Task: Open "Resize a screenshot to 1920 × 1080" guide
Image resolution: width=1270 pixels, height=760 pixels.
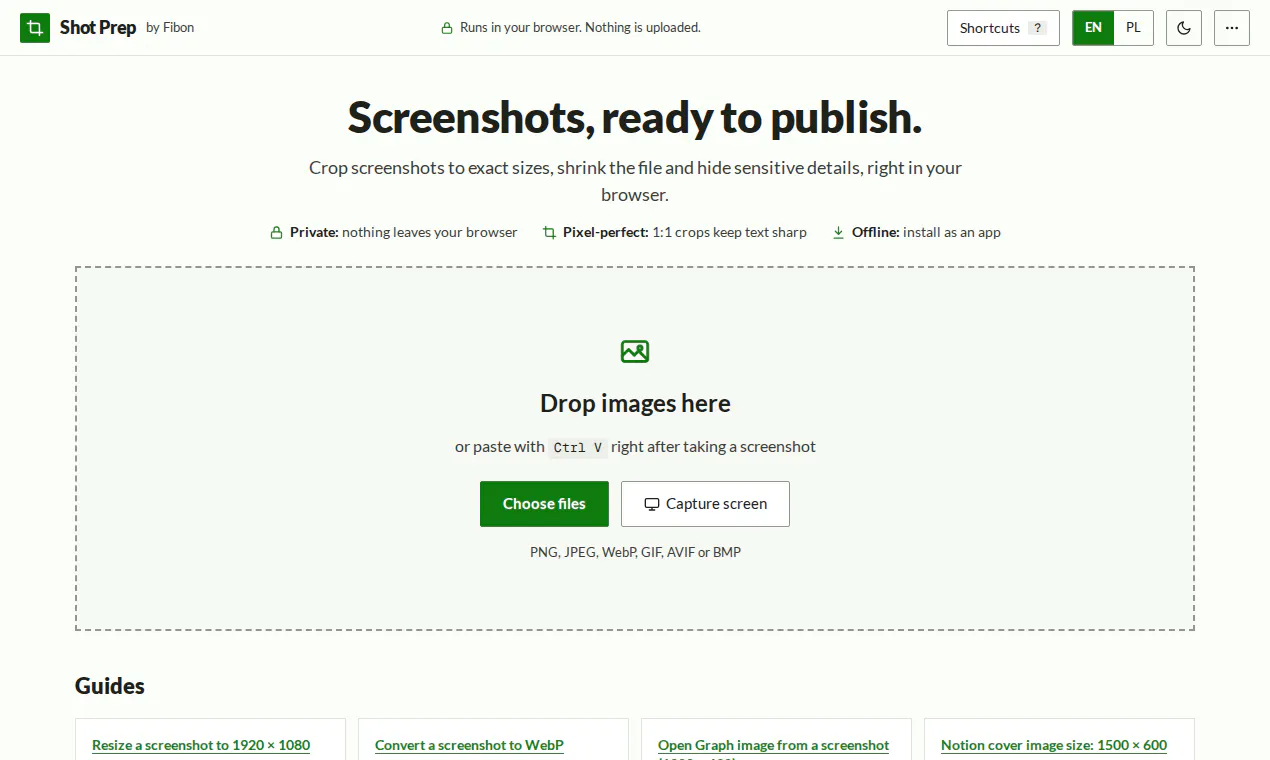Action: 201,745
